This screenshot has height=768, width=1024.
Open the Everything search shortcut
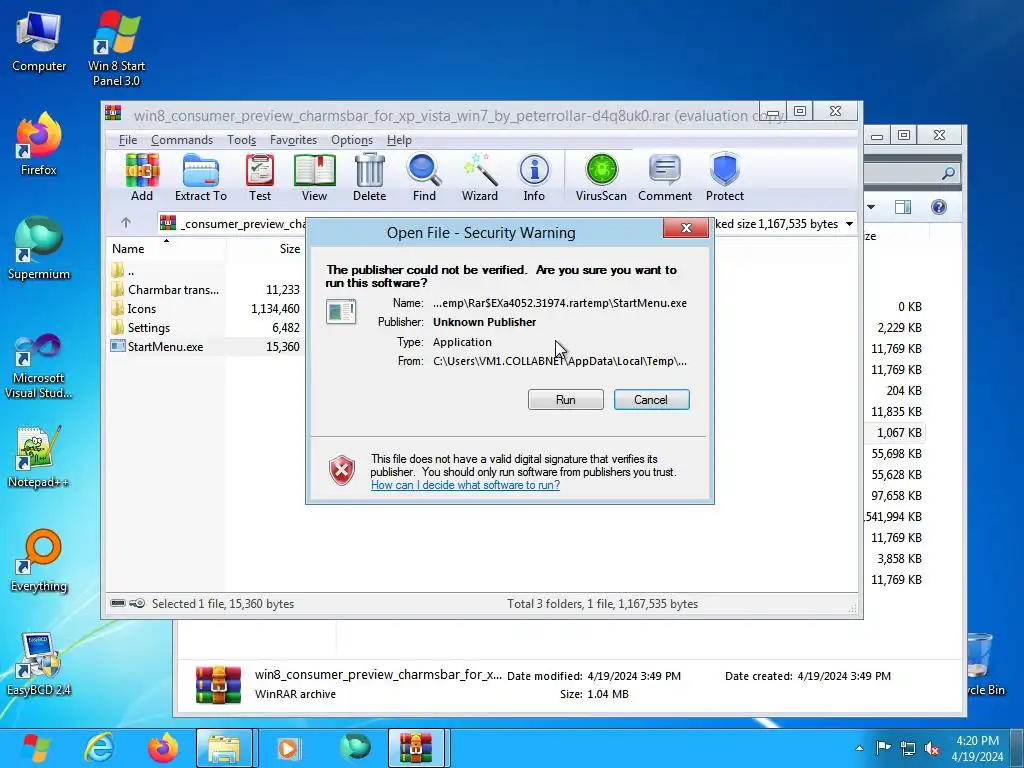point(39,561)
